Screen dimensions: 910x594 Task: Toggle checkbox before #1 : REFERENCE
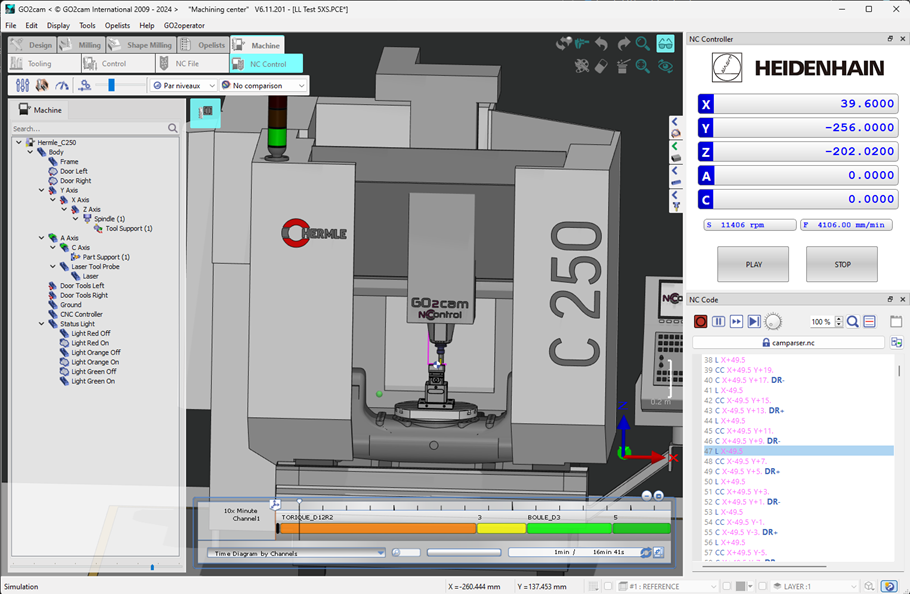click(x=608, y=586)
